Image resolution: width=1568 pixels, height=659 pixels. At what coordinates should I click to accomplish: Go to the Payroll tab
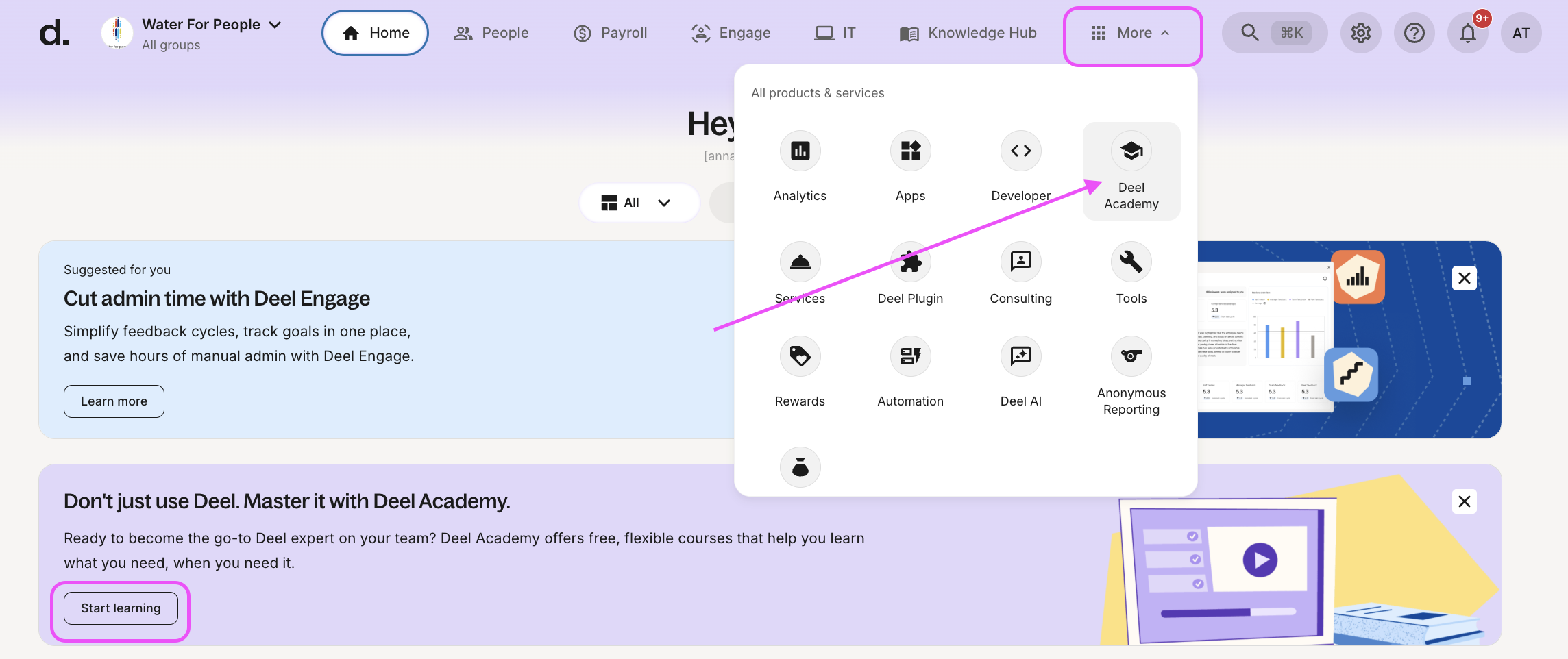tap(611, 33)
